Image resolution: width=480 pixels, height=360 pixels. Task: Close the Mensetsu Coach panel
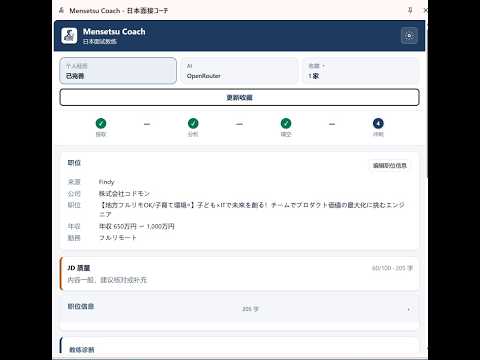425,11
